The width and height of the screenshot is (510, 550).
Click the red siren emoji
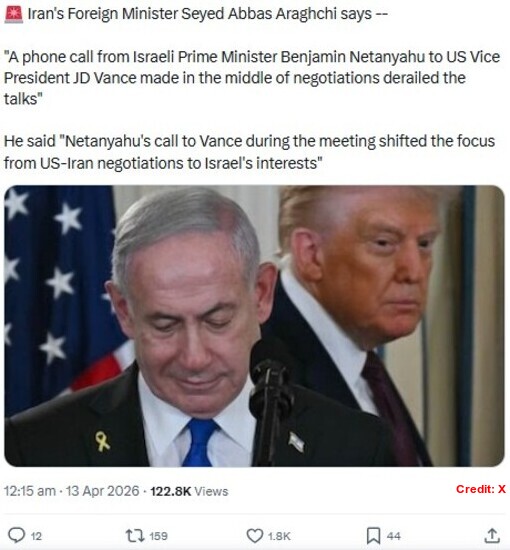click(14, 14)
